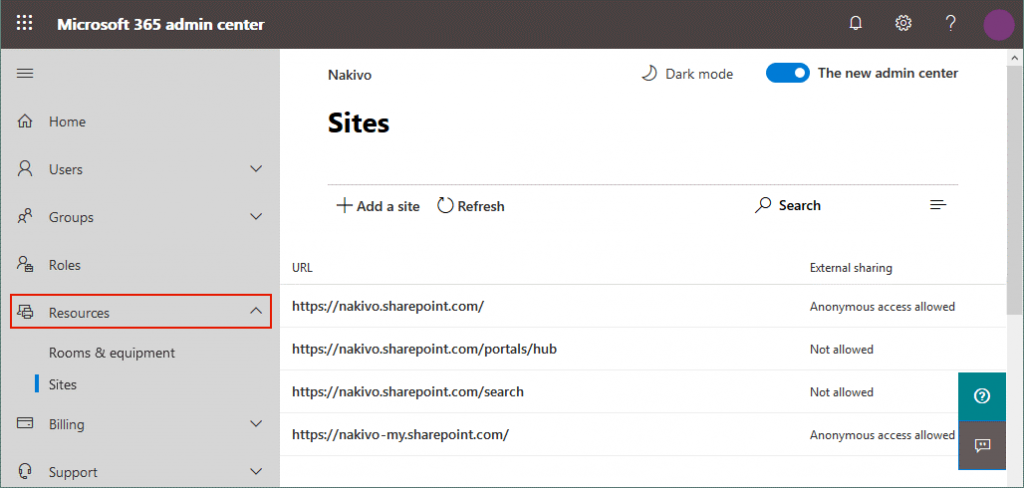Select Rooms & equipment submenu item

(112, 353)
